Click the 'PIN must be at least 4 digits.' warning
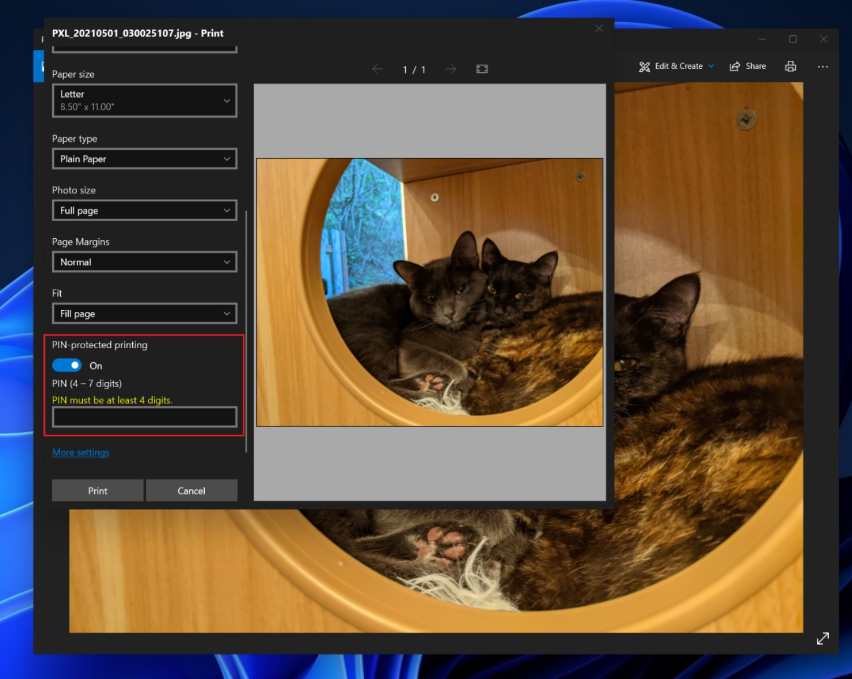This screenshot has height=679, width=852. [x=112, y=400]
